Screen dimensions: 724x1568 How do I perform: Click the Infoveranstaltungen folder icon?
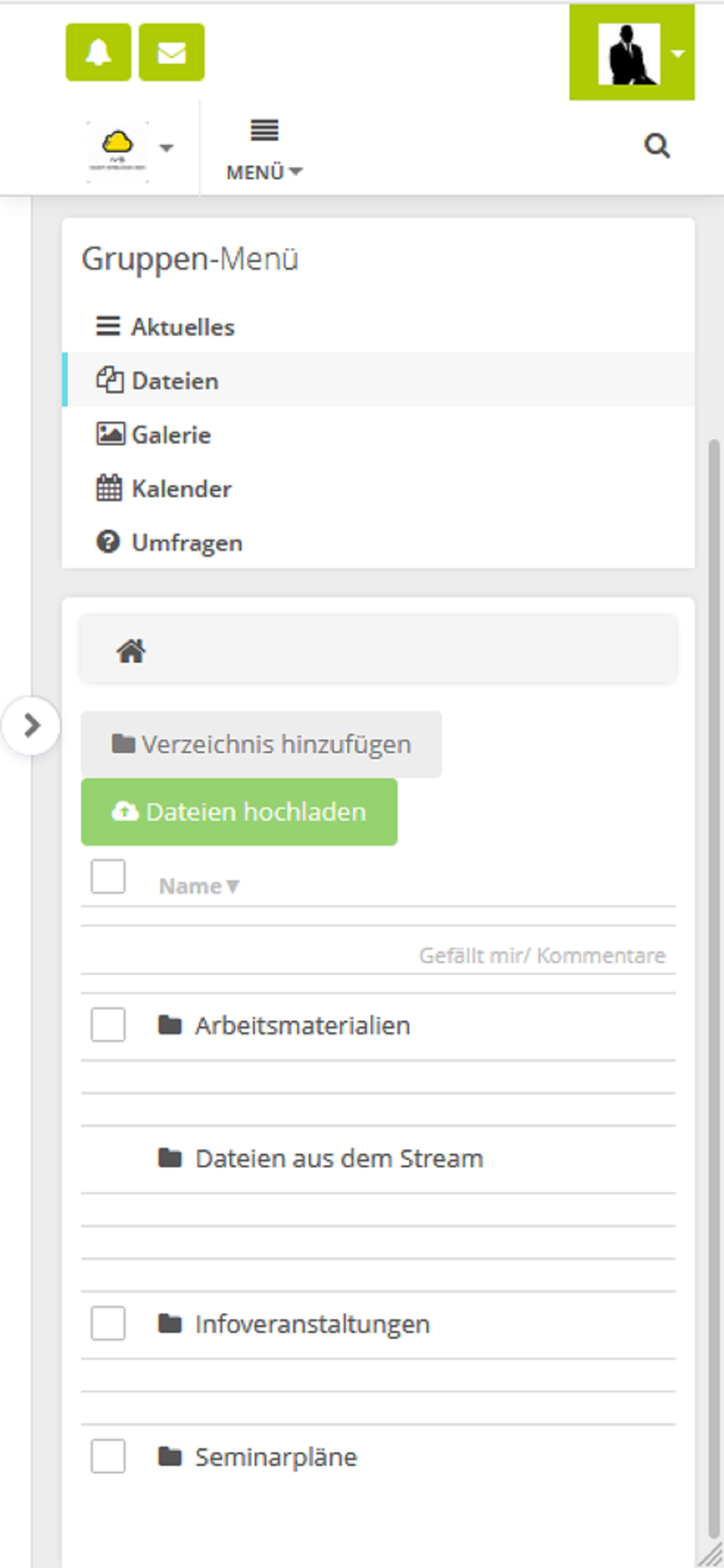click(170, 1323)
